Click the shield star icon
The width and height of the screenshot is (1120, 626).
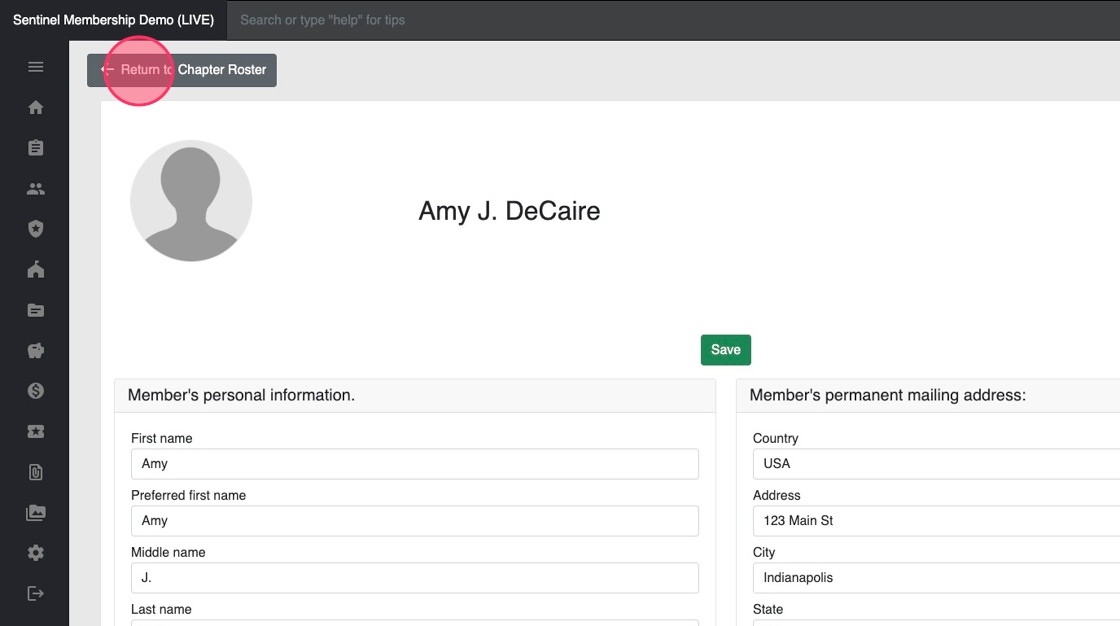point(36,229)
